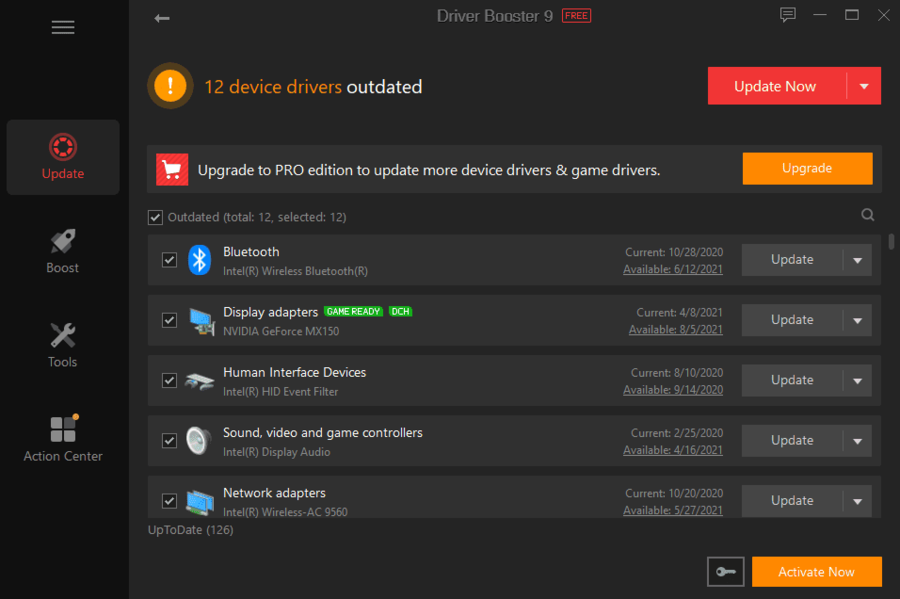Click the FREE edition badge
The image size is (900, 599).
click(576, 15)
